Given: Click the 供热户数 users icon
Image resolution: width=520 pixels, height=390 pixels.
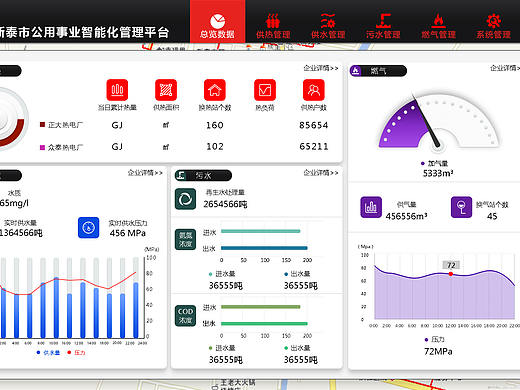Looking at the screenshot, I should [314, 90].
